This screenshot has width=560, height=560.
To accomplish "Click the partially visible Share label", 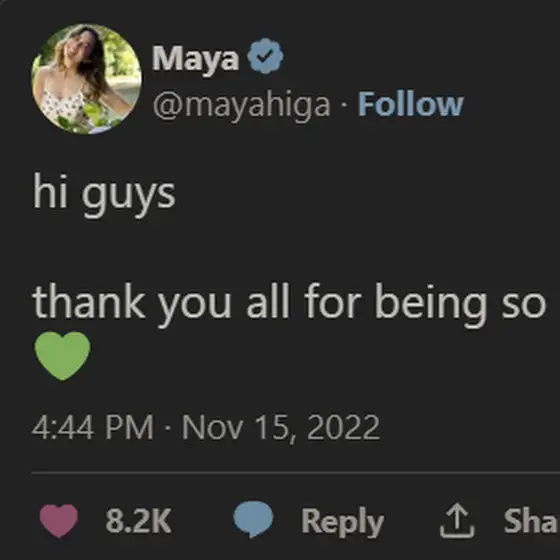I will click(532, 521).
